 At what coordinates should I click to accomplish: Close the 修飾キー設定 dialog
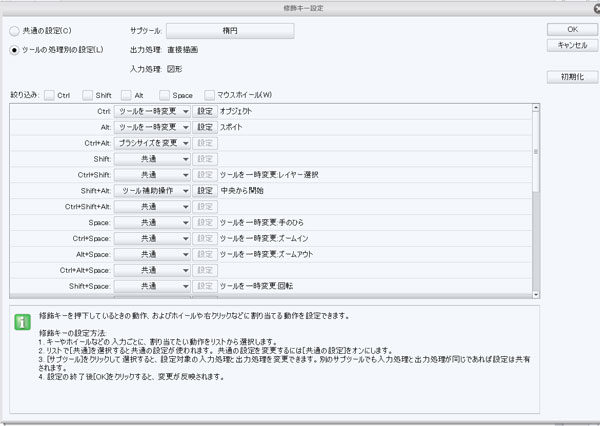(597, 8)
